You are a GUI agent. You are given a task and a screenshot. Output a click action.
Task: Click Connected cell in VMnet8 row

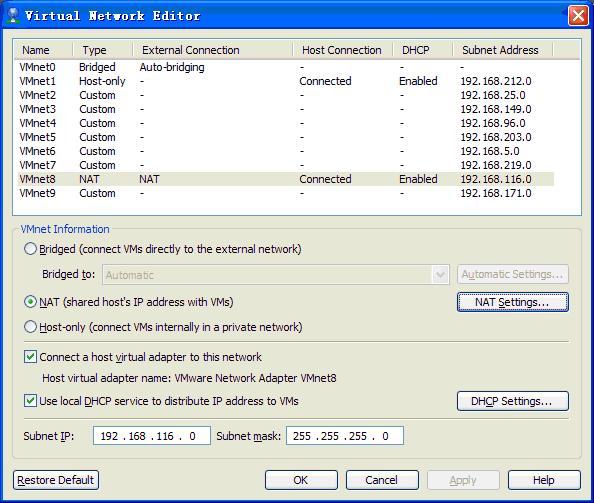[325, 179]
